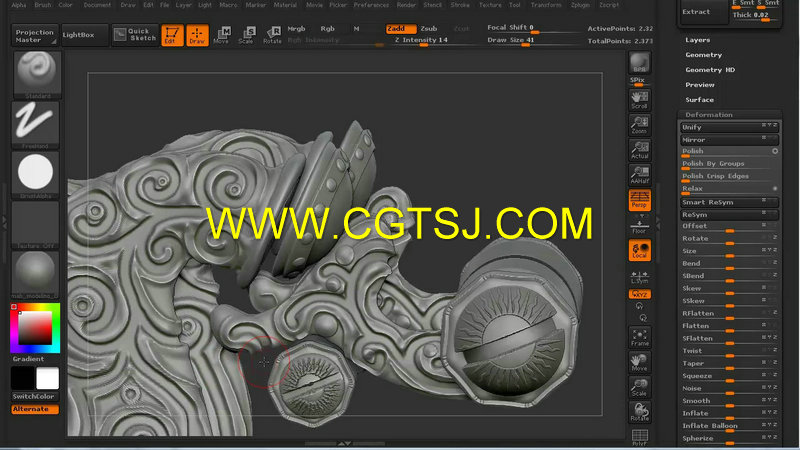This screenshot has height=450, width=800.
Task: Click the BPR render icon
Action: point(639,63)
